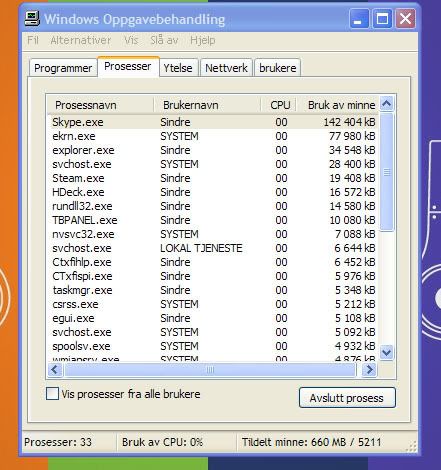
Task: Open the Slå av menu
Action: [x=164, y=40]
